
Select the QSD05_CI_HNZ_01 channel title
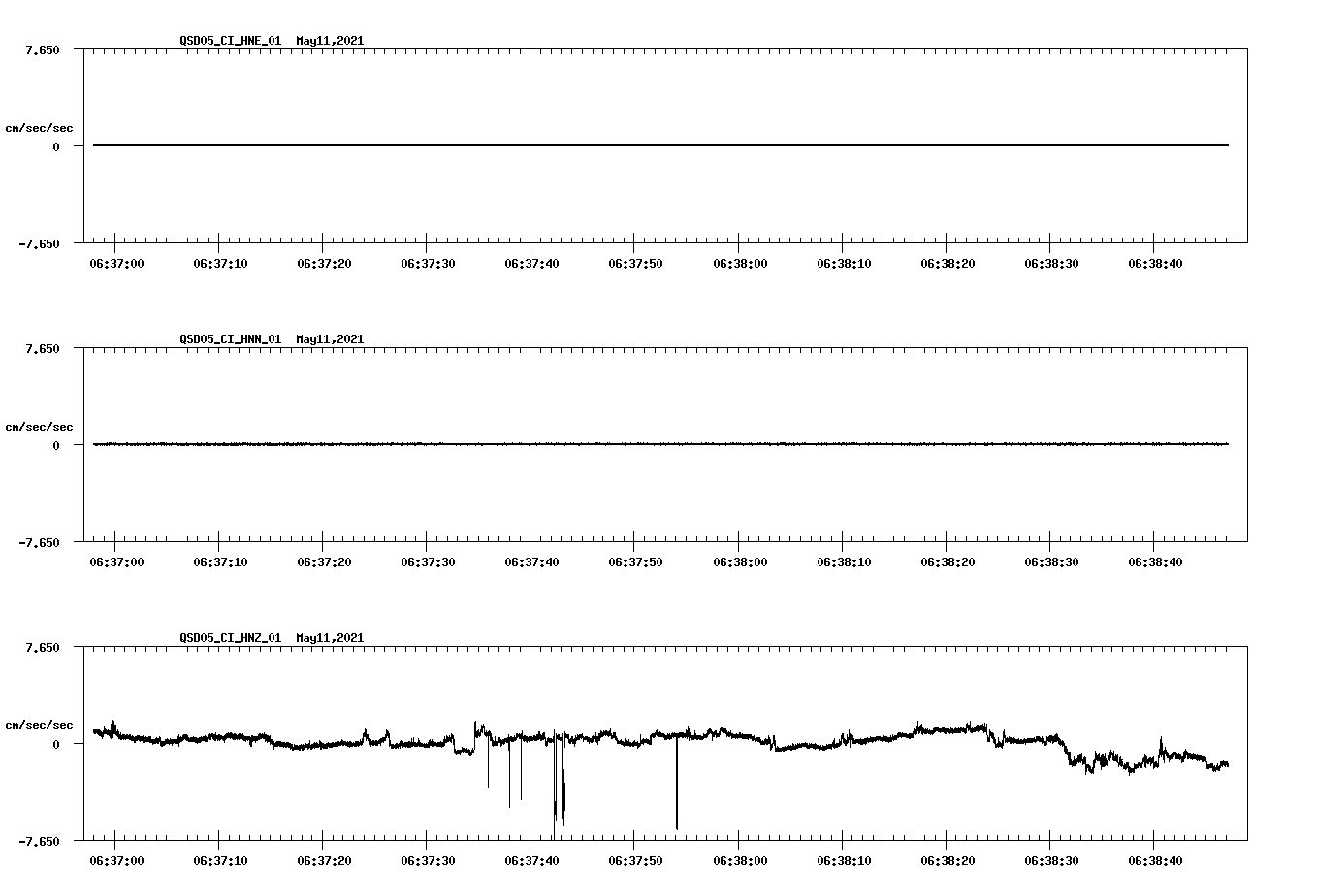click(x=233, y=638)
